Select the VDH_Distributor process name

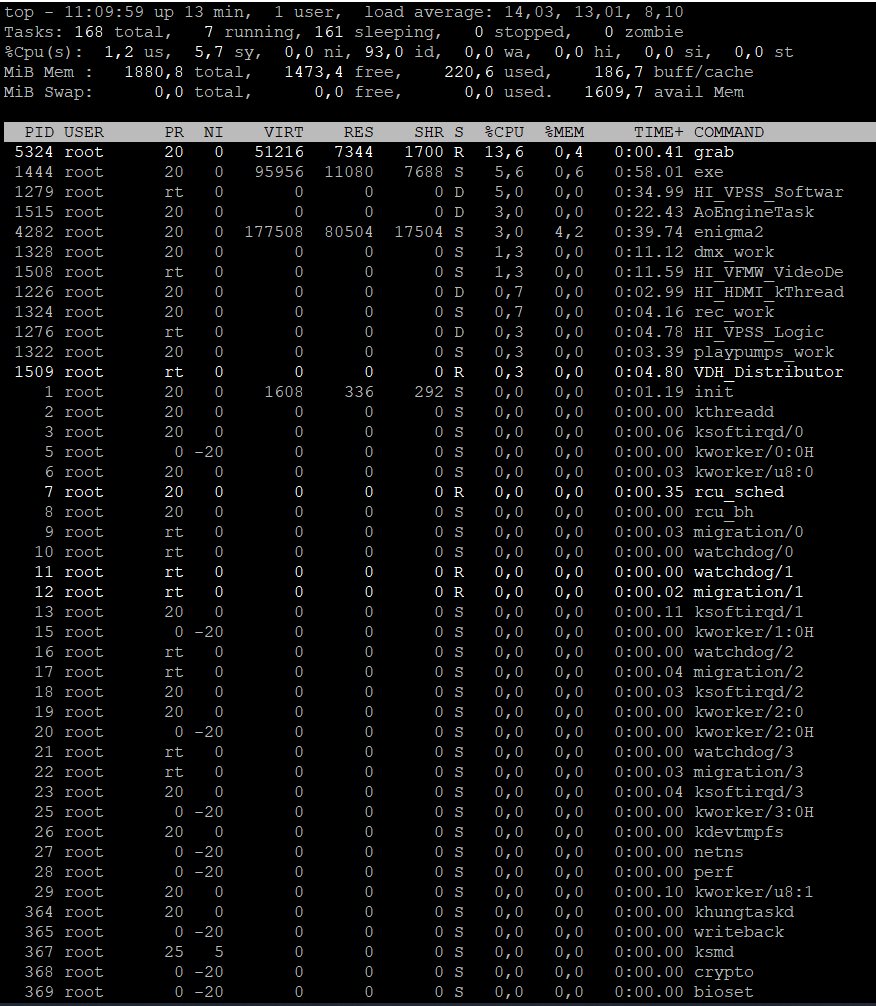768,372
